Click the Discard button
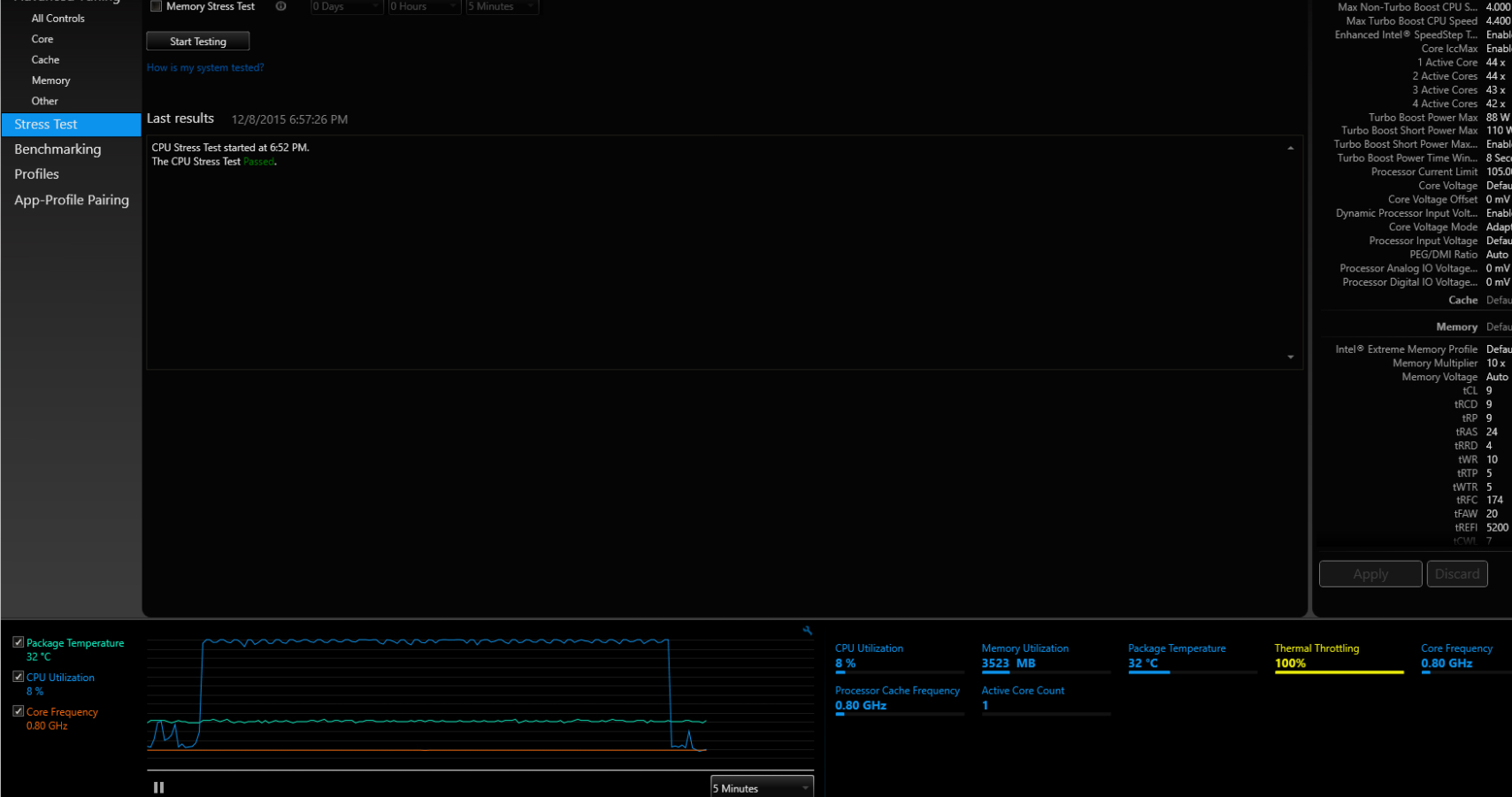Screen dimensions: 1512x797 1457,574
